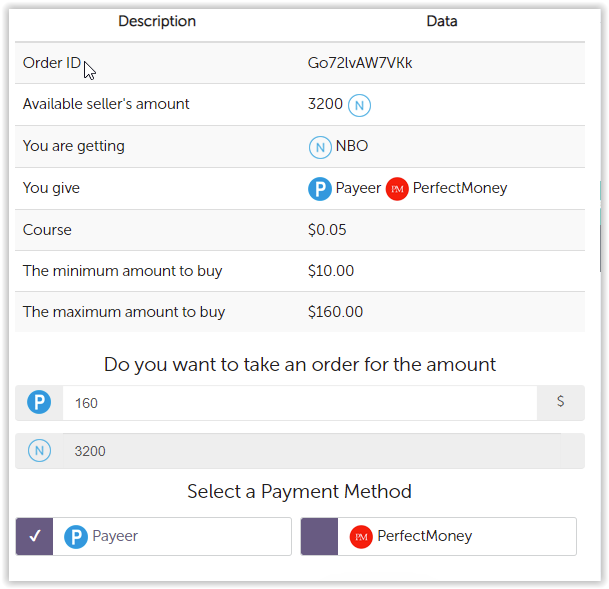609x589 pixels.
Task: Click the PerfectMoney logo in payment method option
Action: pyautogui.click(x=361, y=537)
